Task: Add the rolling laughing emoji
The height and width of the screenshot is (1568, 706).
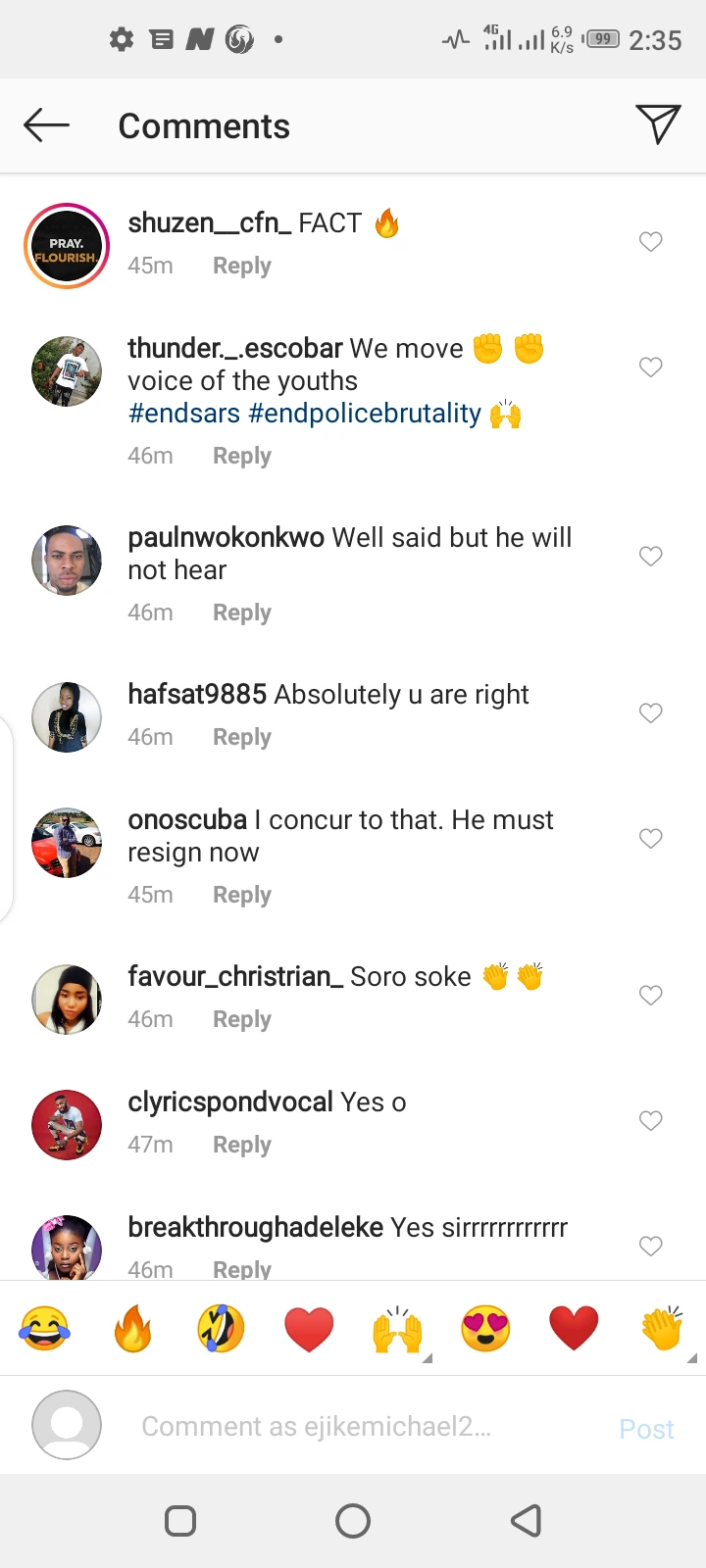Action: pyautogui.click(x=221, y=1329)
